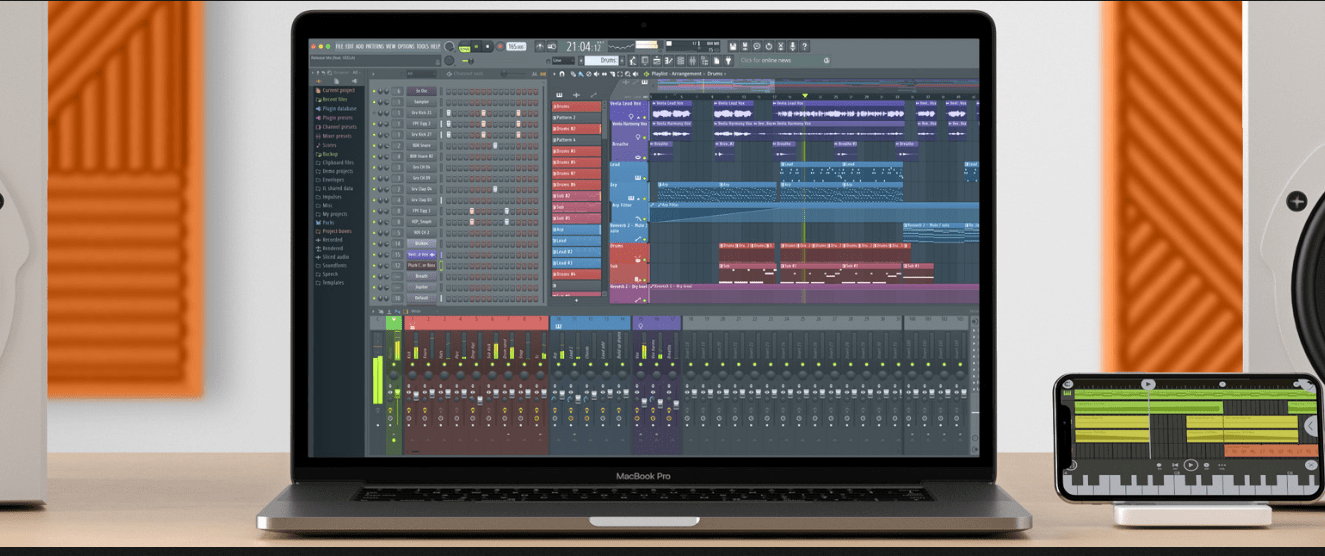Click the 21:04:12 time display

pyautogui.click(x=584, y=47)
